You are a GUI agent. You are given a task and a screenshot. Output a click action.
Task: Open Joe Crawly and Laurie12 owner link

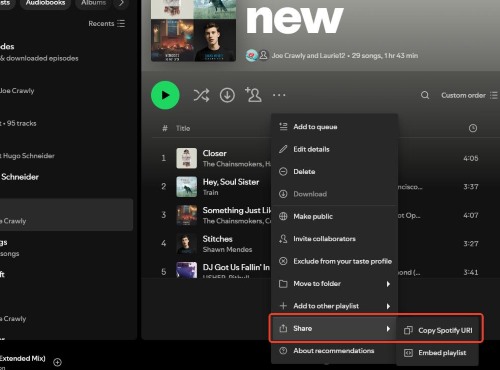coord(308,56)
